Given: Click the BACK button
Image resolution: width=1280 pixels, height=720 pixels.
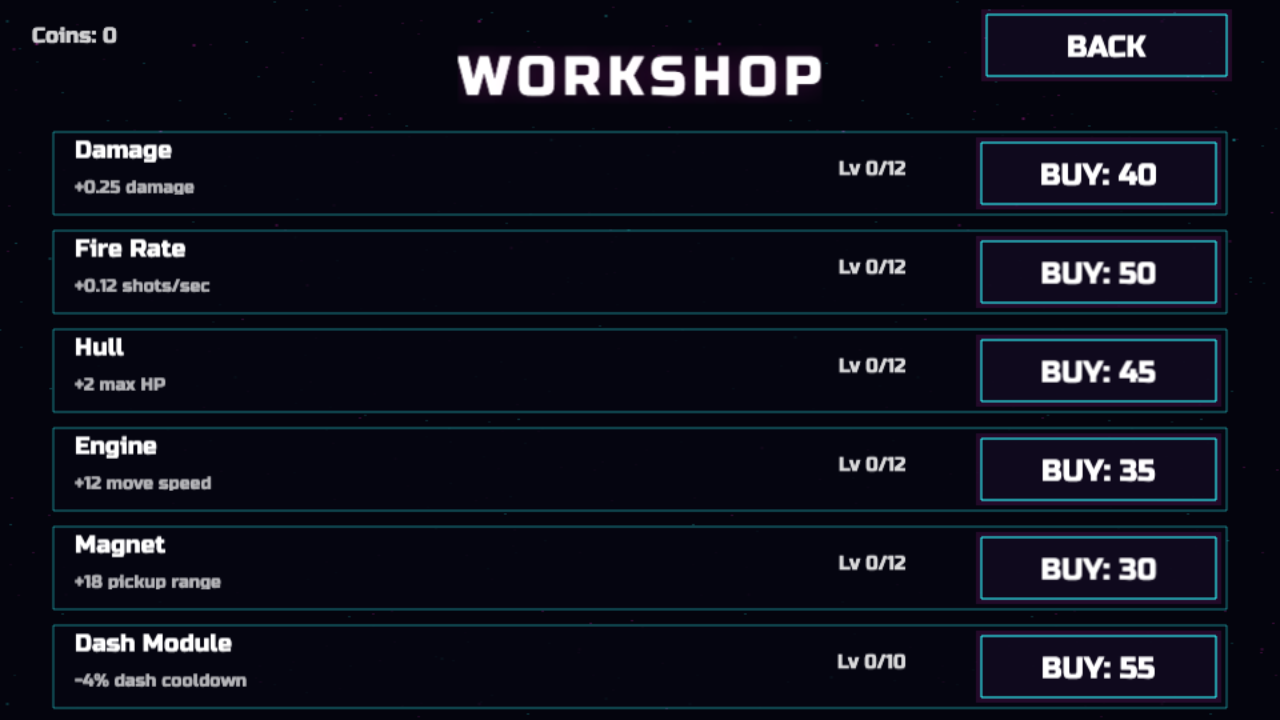Looking at the screenshot, I should pos(1106,46).
